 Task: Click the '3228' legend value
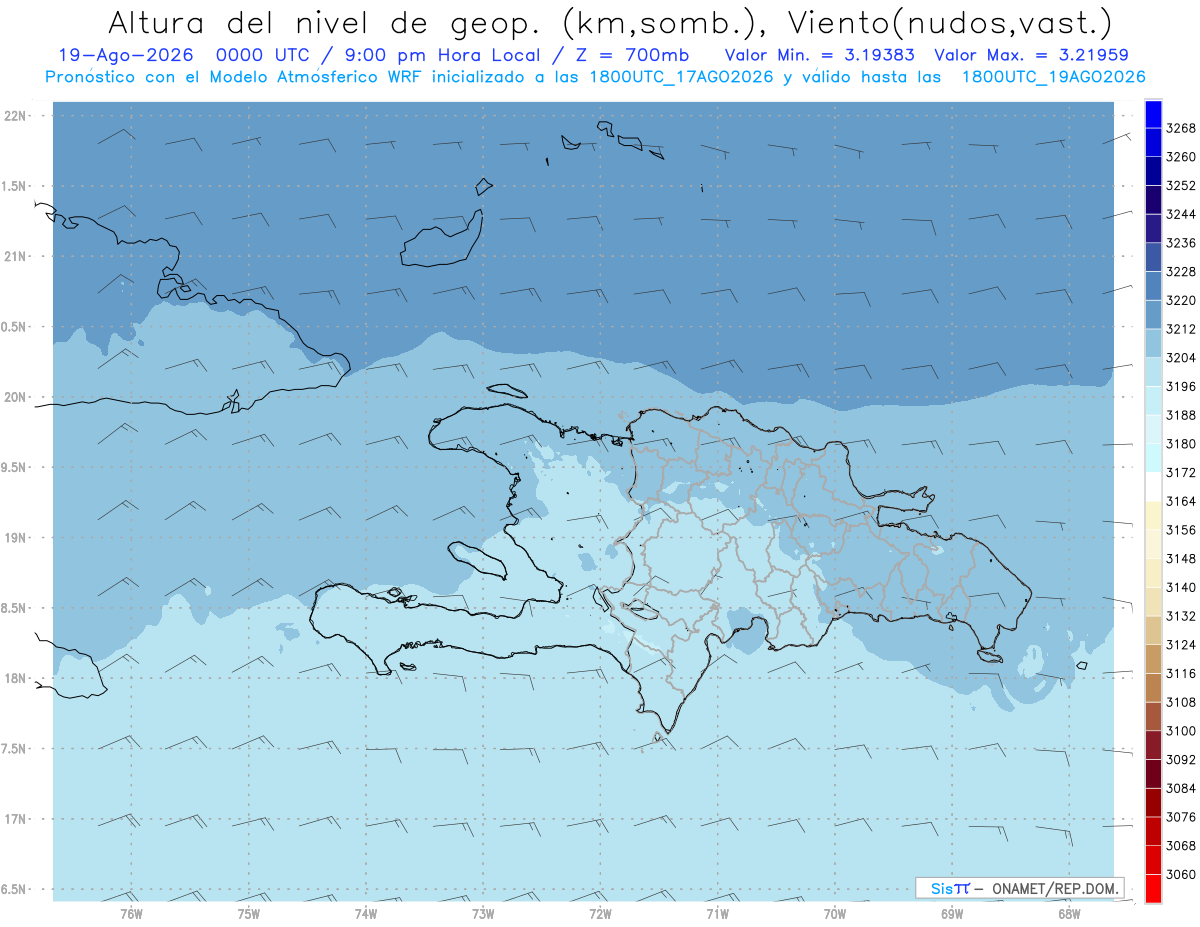coord(1180,271)
